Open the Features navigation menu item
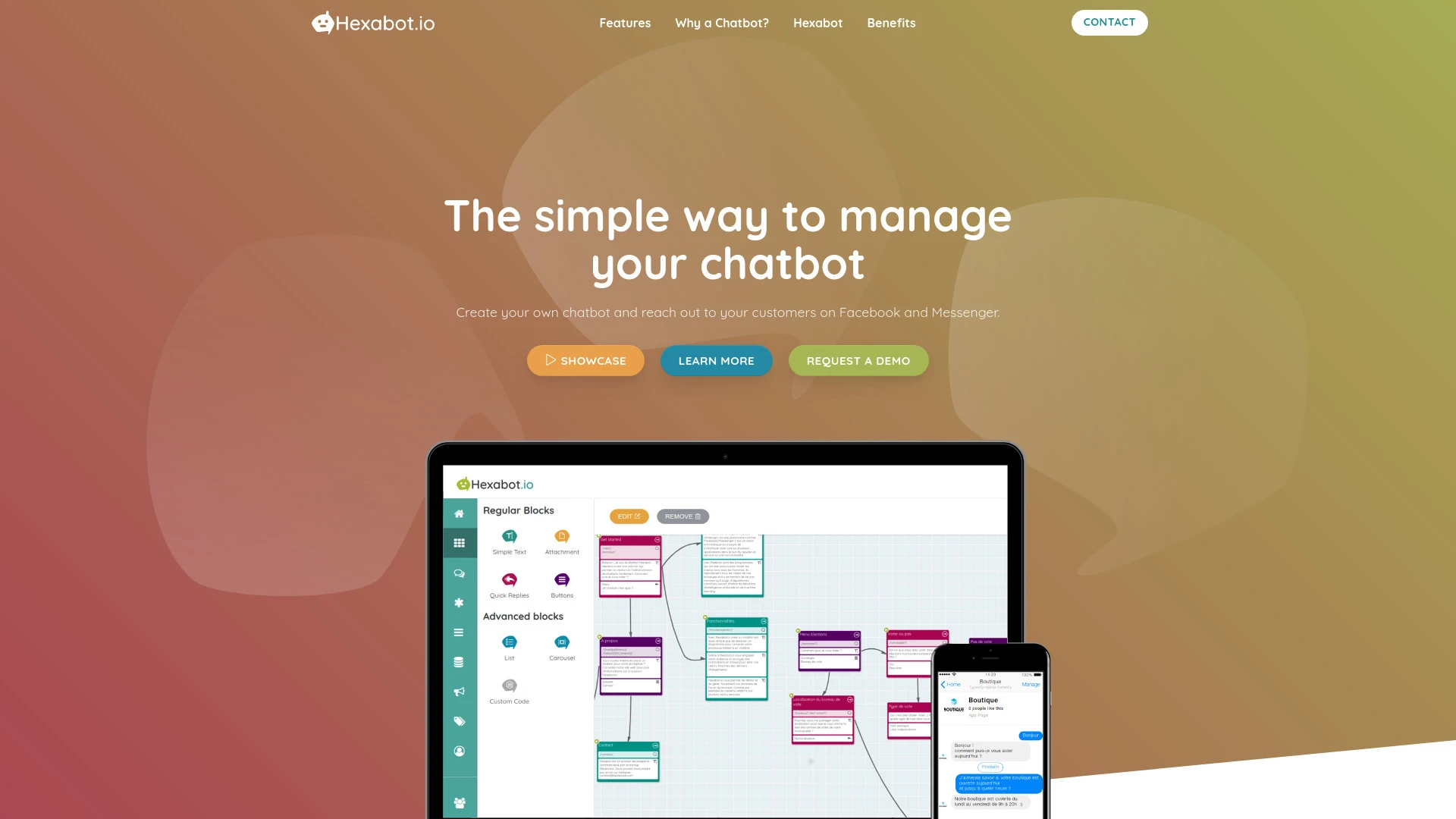The width and height of the screenshot is (1456, 819). pos(625,22)
